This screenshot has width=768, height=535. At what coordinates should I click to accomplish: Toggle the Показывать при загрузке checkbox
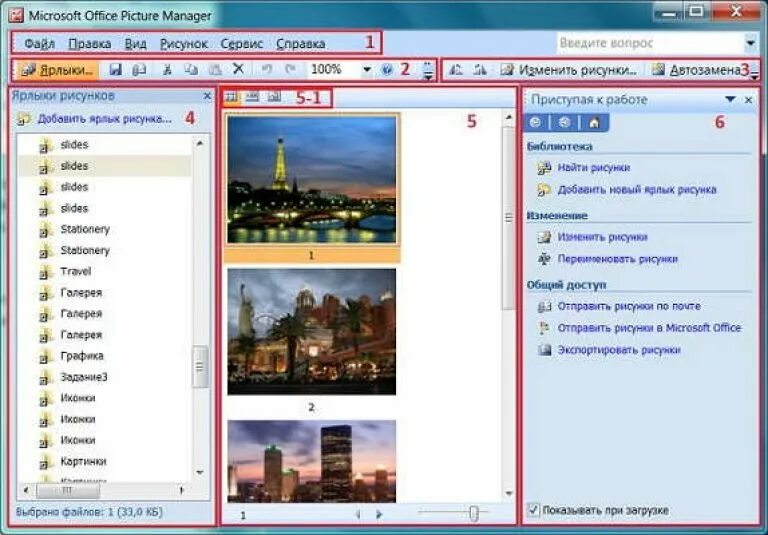[x=533, y=510]
